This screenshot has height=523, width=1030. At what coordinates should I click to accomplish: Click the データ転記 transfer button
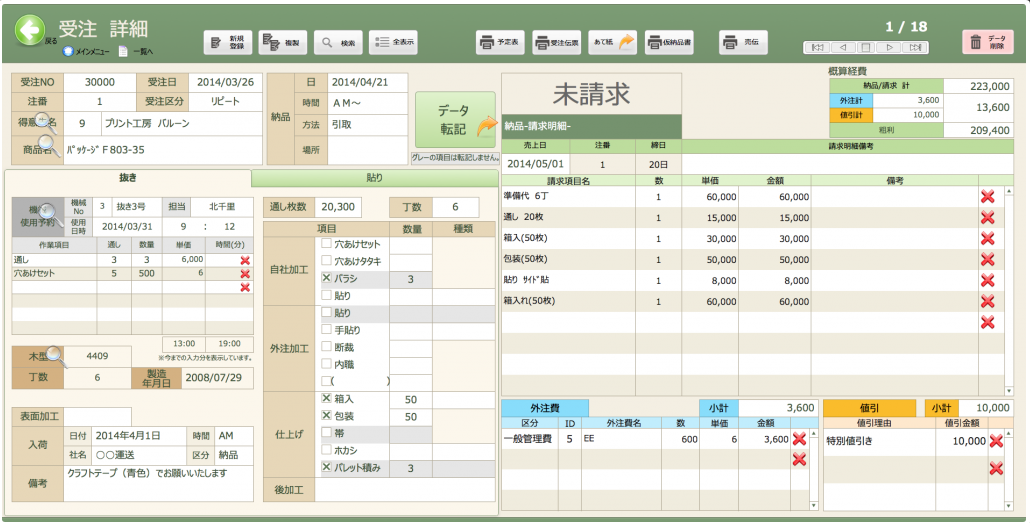coord(455,120)
